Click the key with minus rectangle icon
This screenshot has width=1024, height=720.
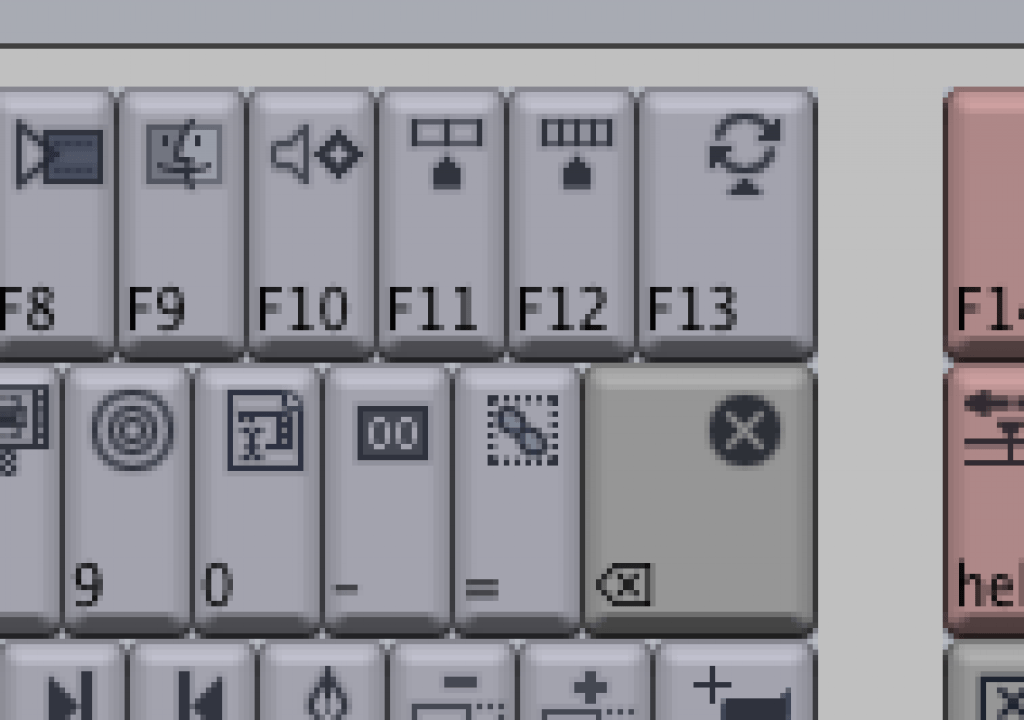pos(453,681)
